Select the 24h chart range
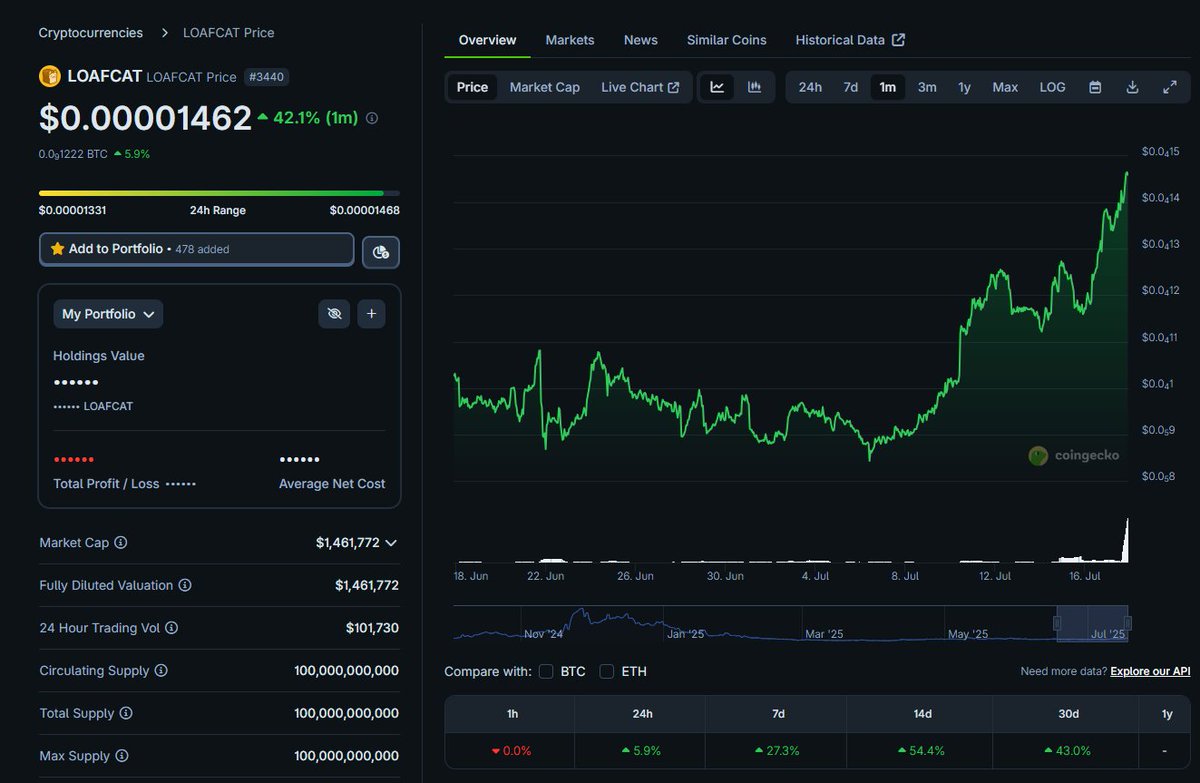Image resolution: width=1200 pixels, height=783 pixels. pos(810,87)
